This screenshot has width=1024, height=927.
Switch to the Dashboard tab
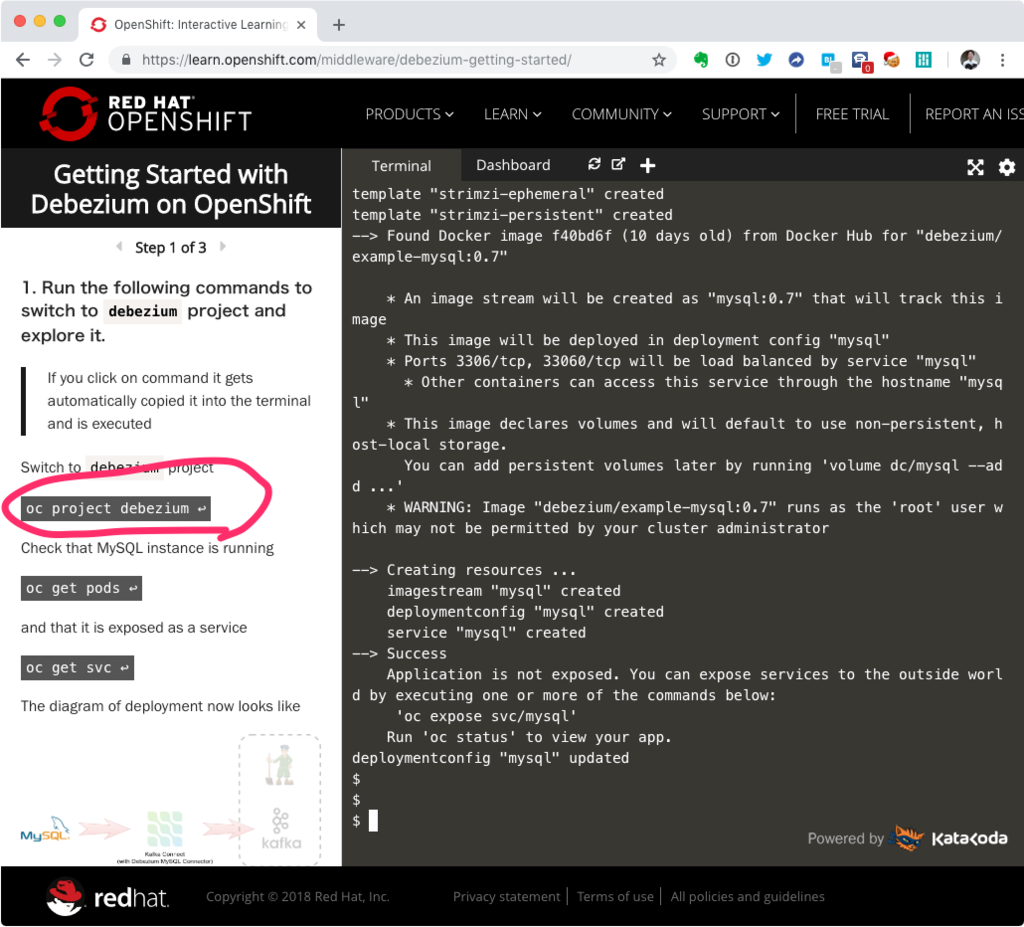point(513,165)
